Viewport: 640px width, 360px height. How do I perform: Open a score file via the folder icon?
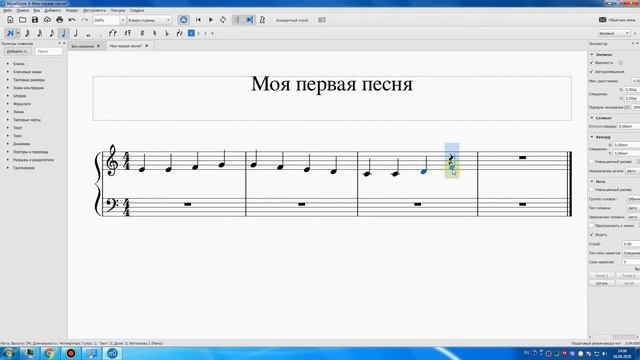pyautogui.click(x=22, y=20)
